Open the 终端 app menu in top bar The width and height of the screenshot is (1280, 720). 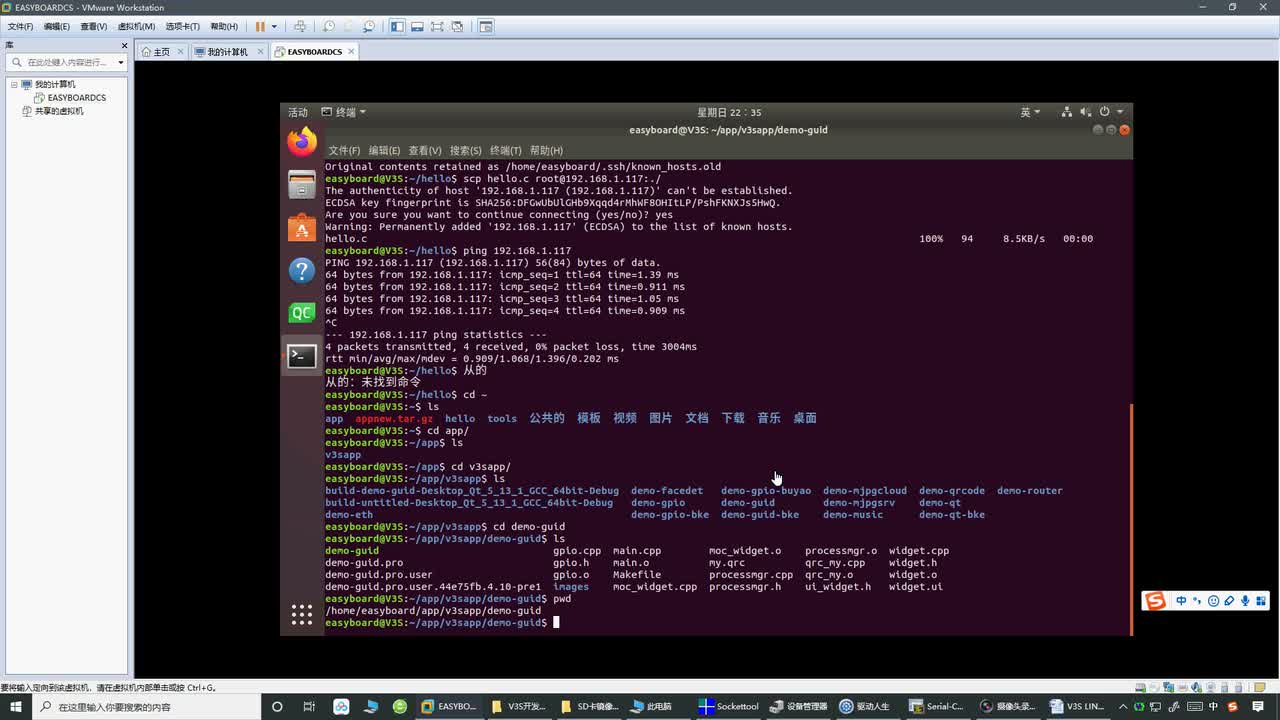pos(344,112)
